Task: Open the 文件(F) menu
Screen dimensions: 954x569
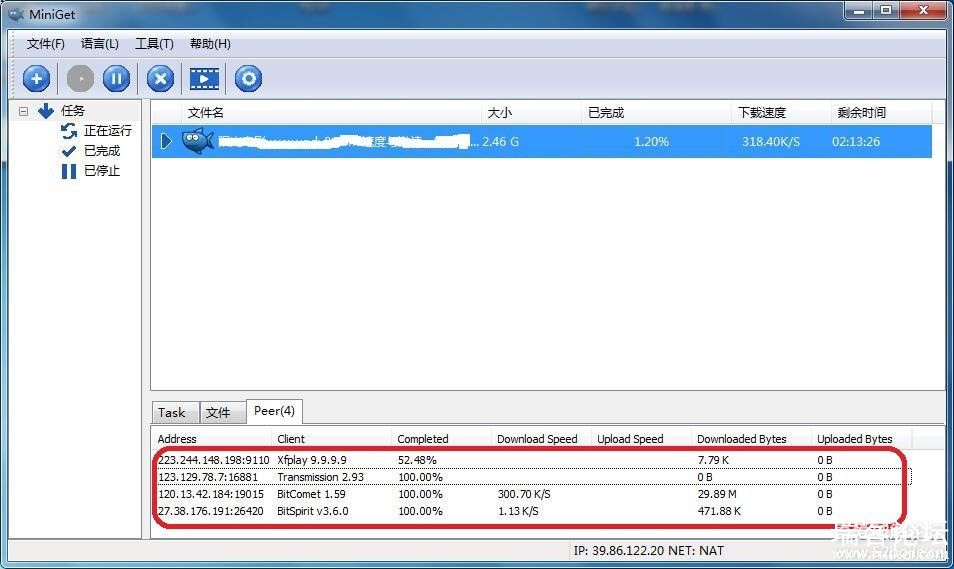Action: (x=45, y=44)
